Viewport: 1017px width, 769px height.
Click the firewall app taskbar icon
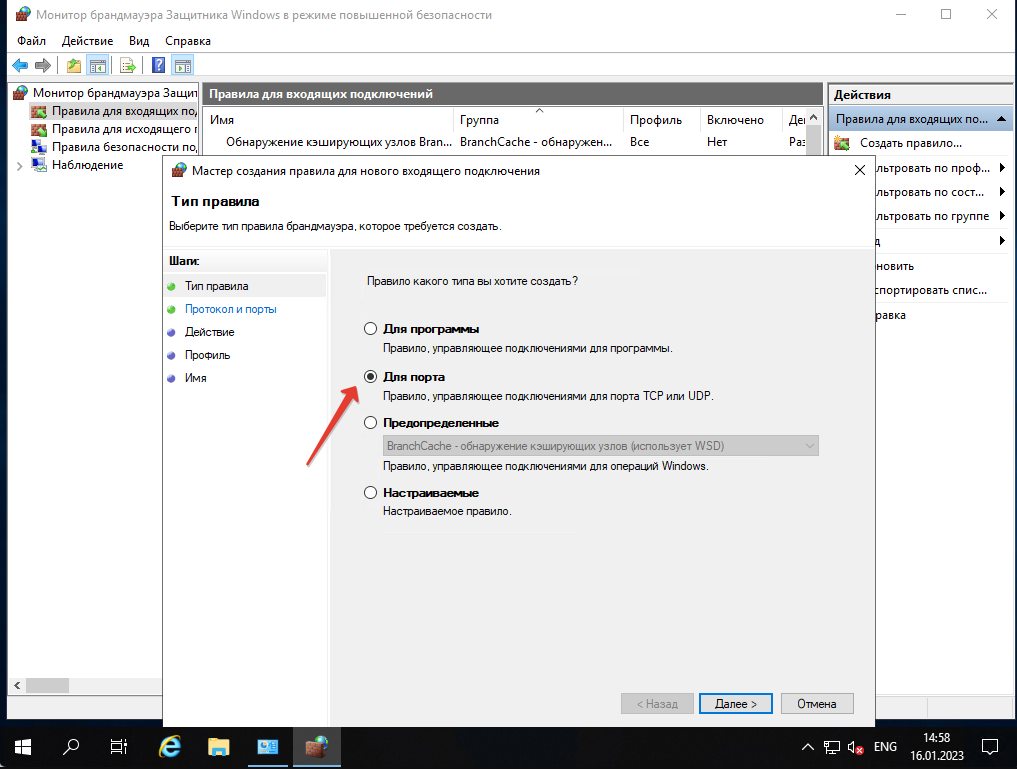click(x=317, y=748)
